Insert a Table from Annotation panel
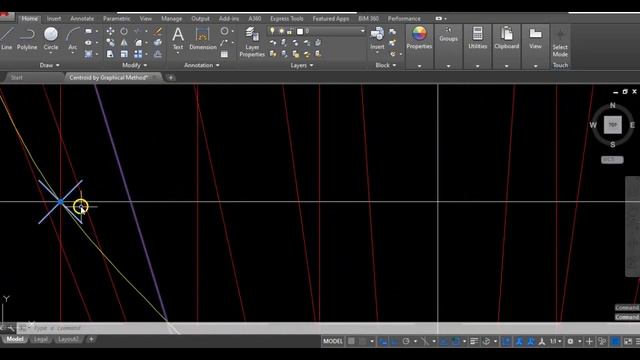This screenshot has height=360, width=640. coord(224,54)
